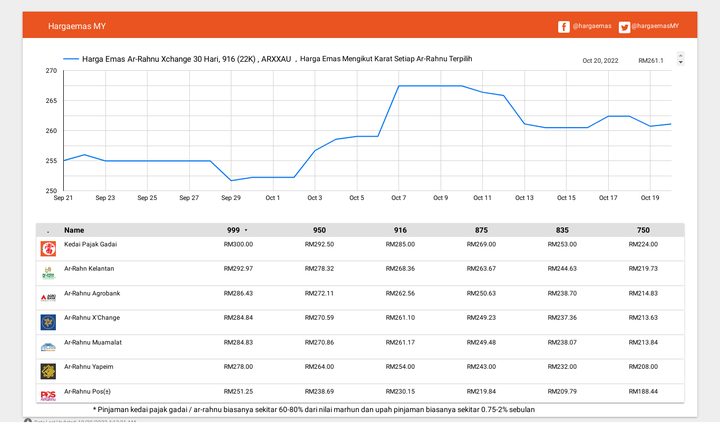
Task: Click the RM261.1 chart value label
Action: click(x=651, y=61)
